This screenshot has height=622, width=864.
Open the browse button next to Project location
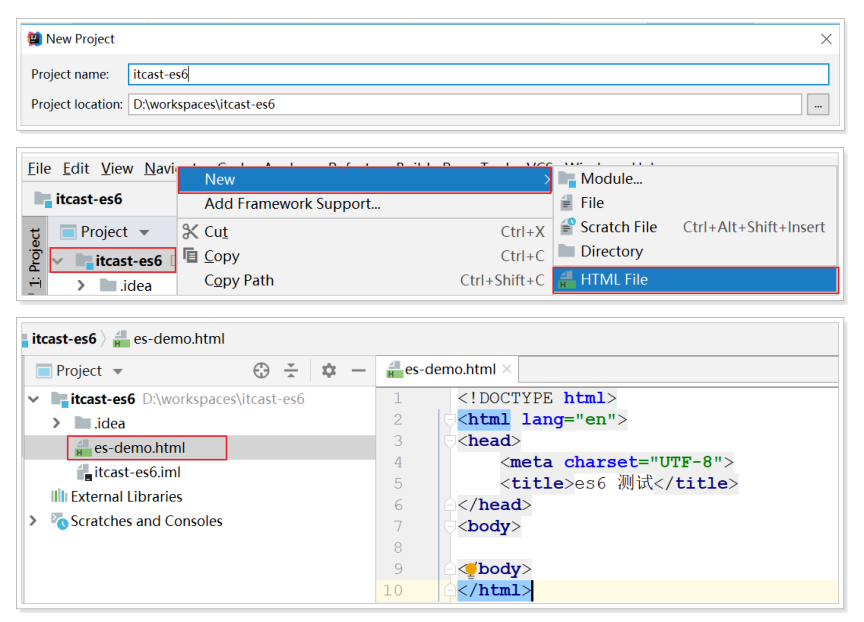tap(818, 104)
